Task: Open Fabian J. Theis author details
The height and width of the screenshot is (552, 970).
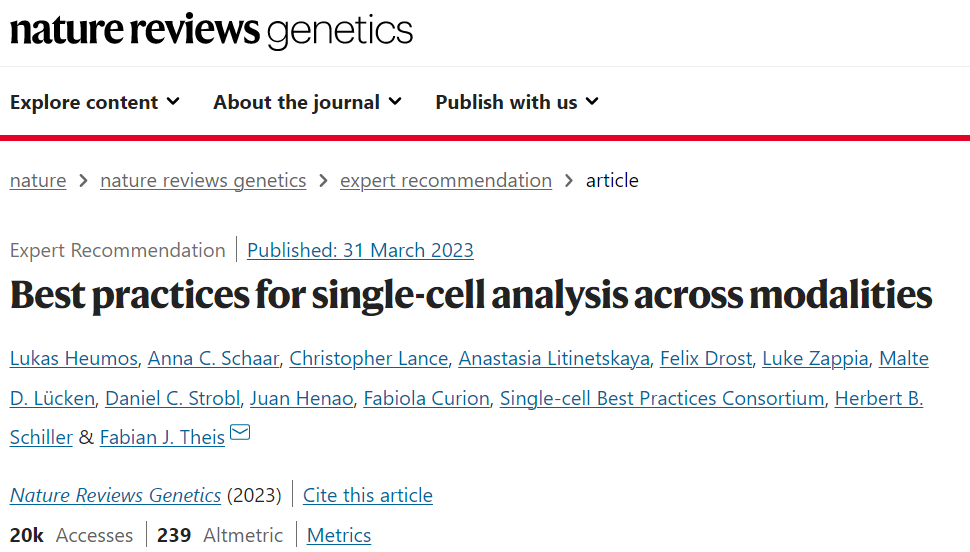Action: point(162,437)
